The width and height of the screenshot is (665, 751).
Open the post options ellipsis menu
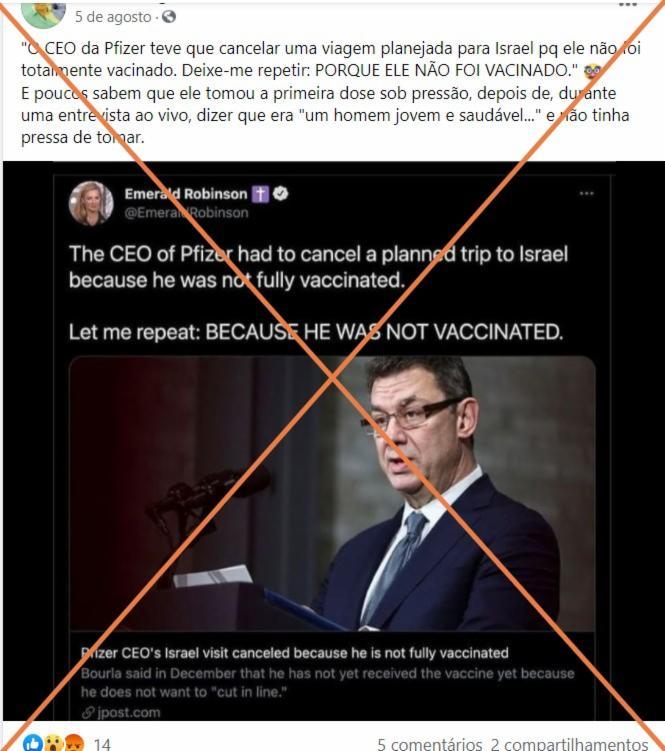pyautogui.click(x=628, y=4)
